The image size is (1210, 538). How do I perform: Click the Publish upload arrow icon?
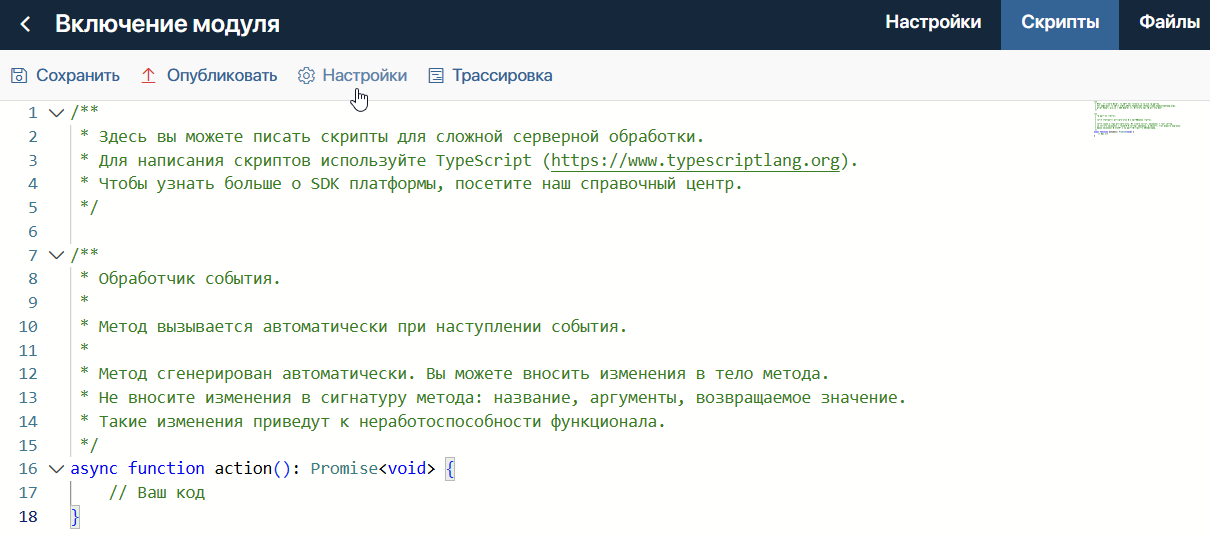coord(149,76)
